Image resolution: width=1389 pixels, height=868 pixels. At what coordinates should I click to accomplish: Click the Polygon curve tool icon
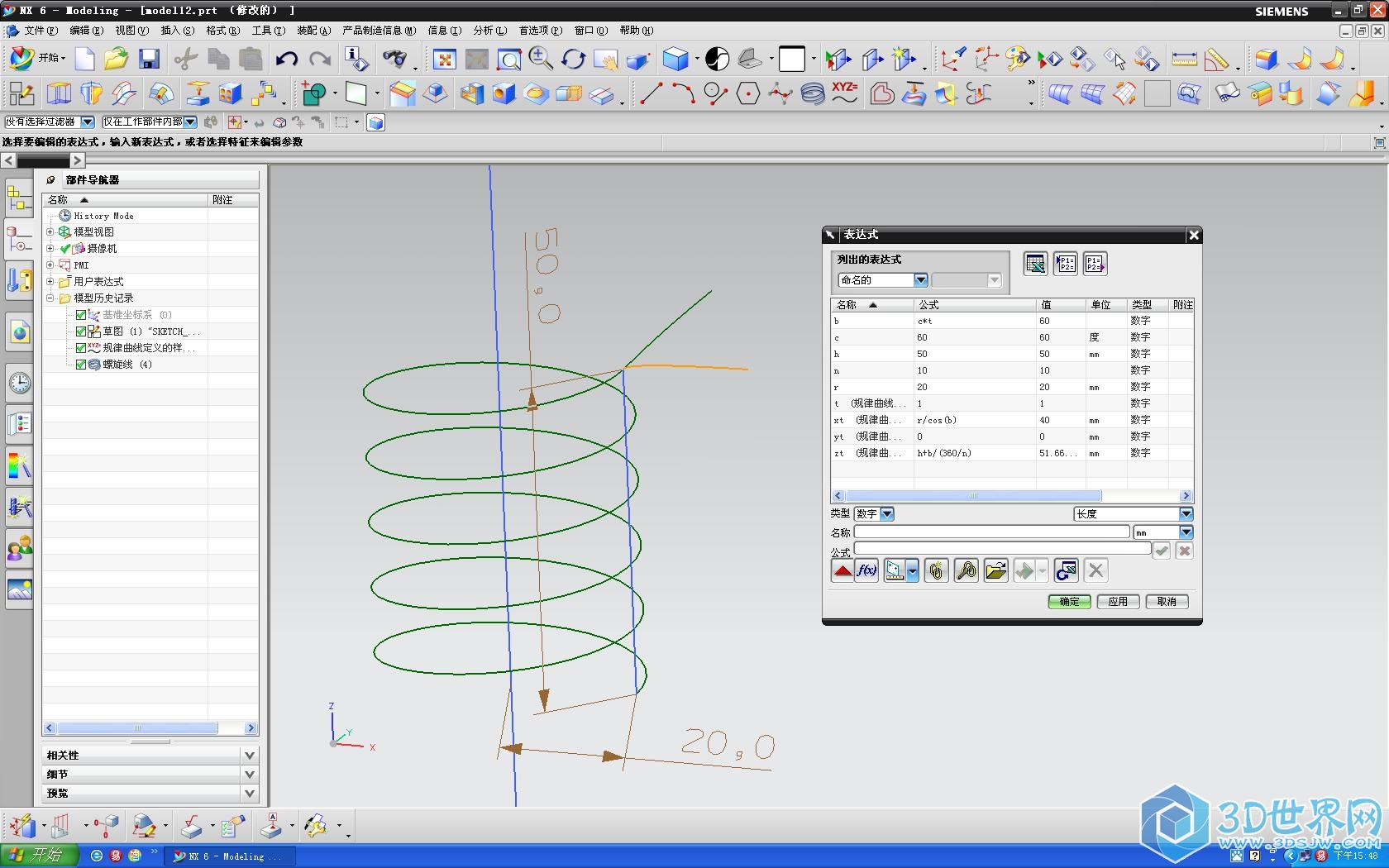click(x=748, y=93)
